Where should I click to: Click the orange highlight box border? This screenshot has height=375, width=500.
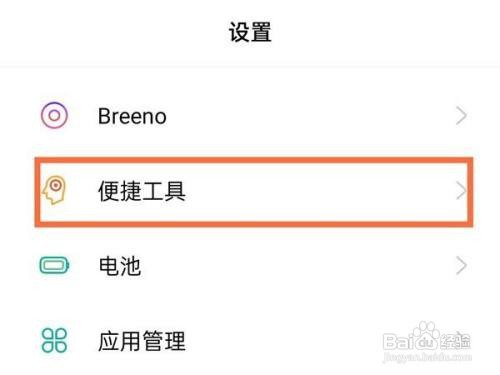[x=254, y=160]
